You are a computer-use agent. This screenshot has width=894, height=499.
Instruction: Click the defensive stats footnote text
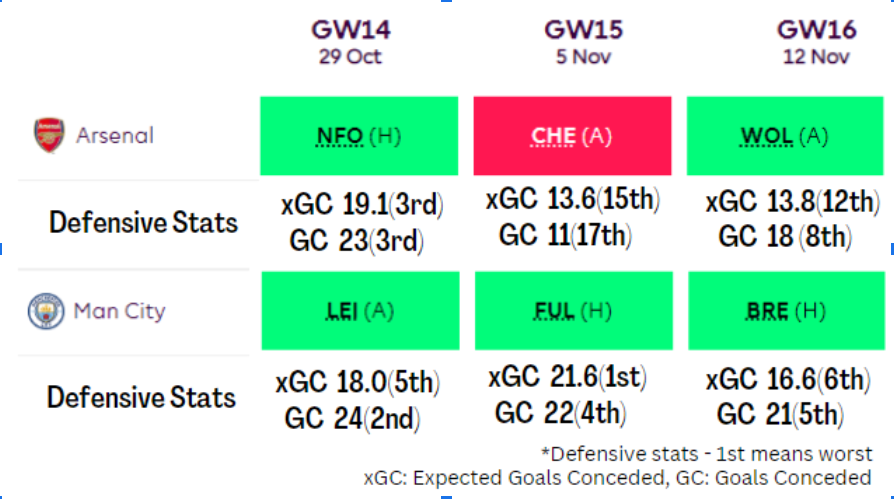(706, 454)
